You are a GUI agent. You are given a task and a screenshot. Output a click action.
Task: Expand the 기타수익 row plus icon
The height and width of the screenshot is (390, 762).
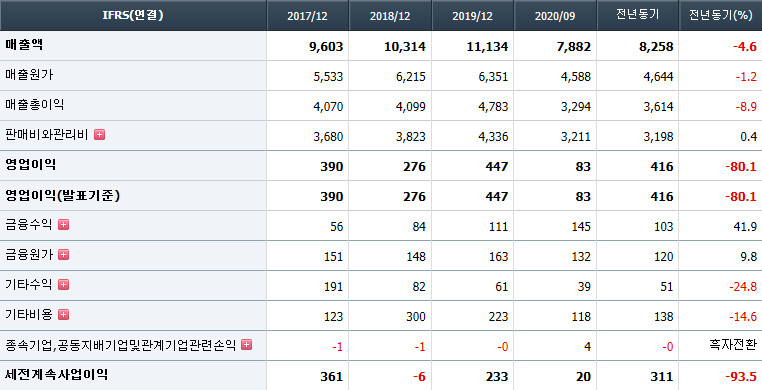pos(64,285)
